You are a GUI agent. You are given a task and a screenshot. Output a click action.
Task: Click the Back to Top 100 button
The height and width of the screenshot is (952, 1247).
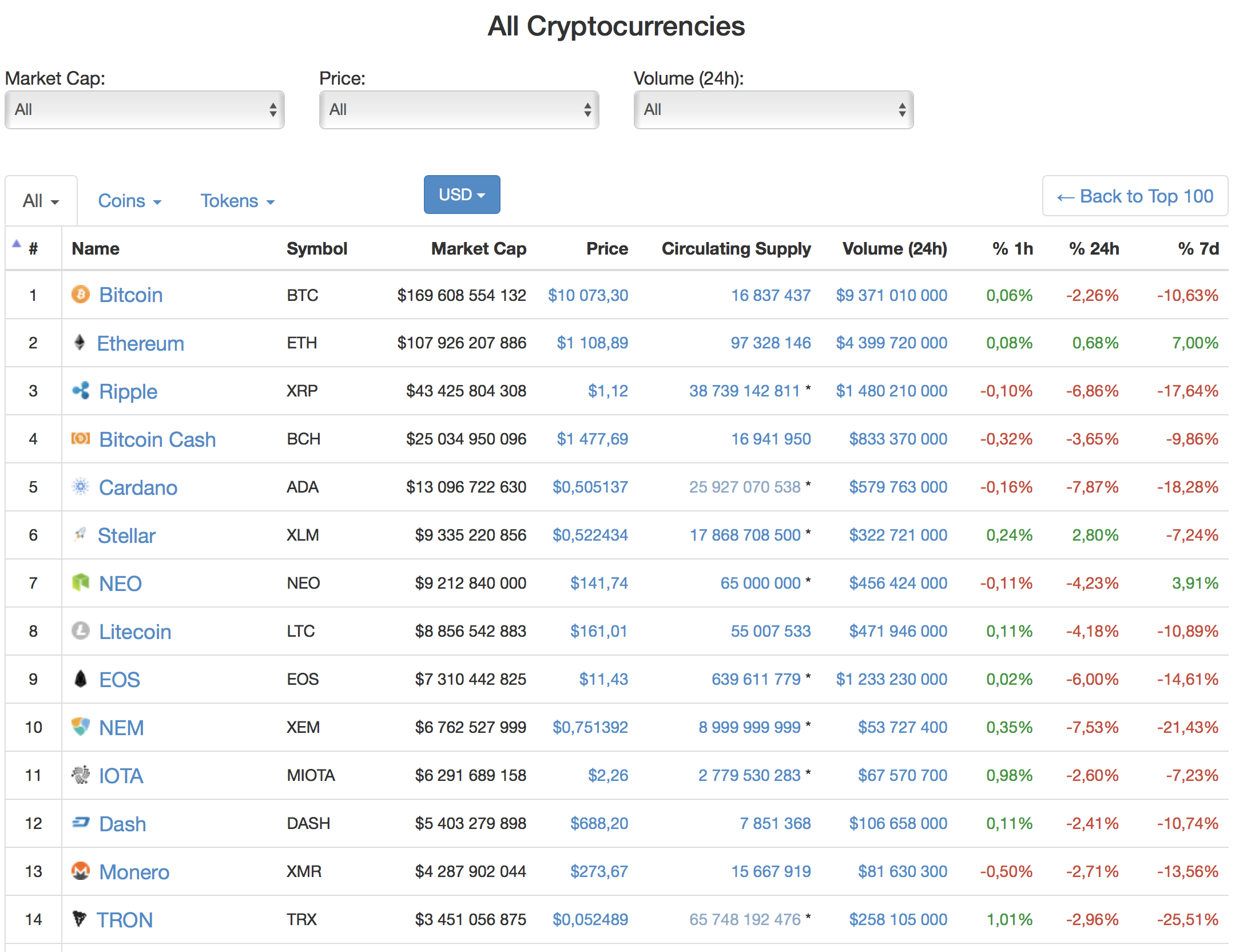click(x=1135, y=196)
